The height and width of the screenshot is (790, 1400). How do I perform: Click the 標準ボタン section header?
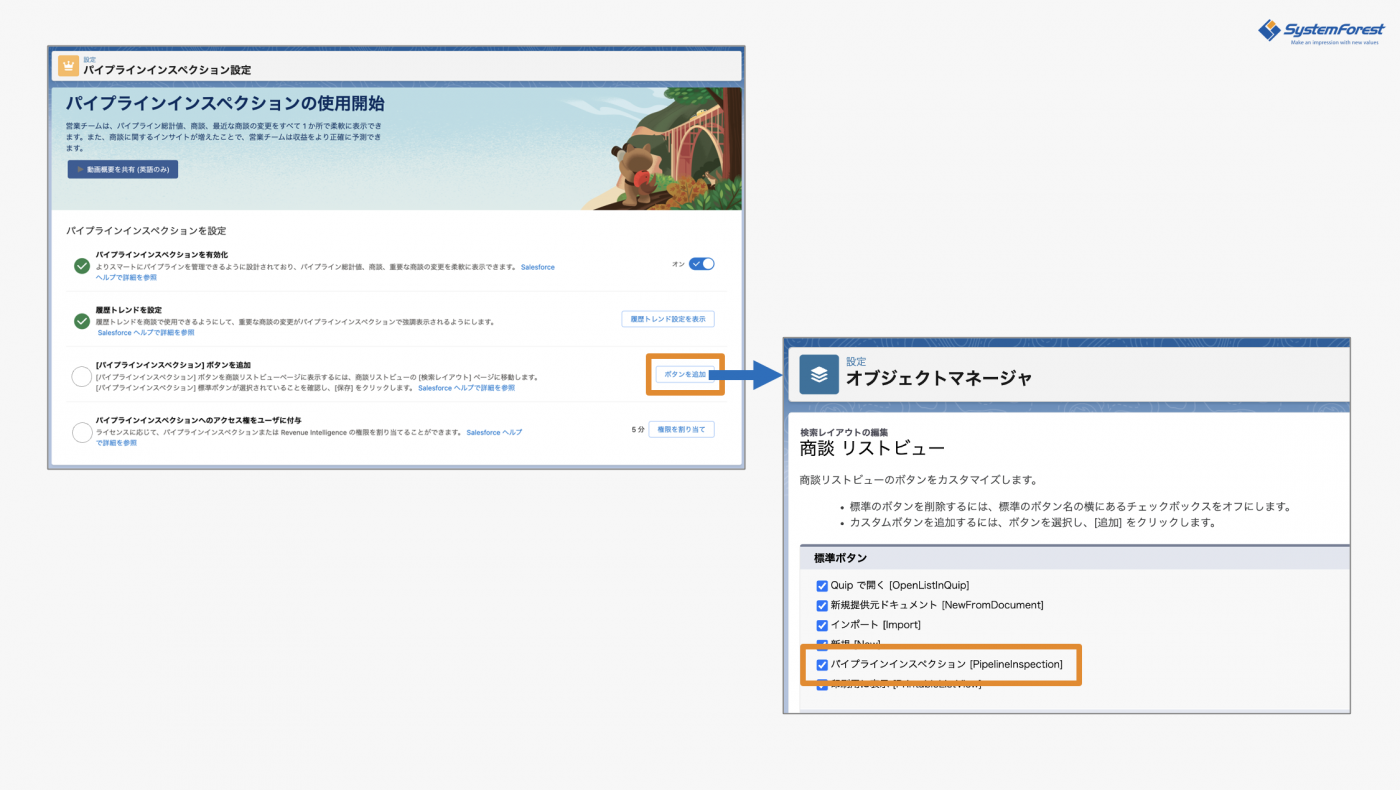pos(1075,558)
